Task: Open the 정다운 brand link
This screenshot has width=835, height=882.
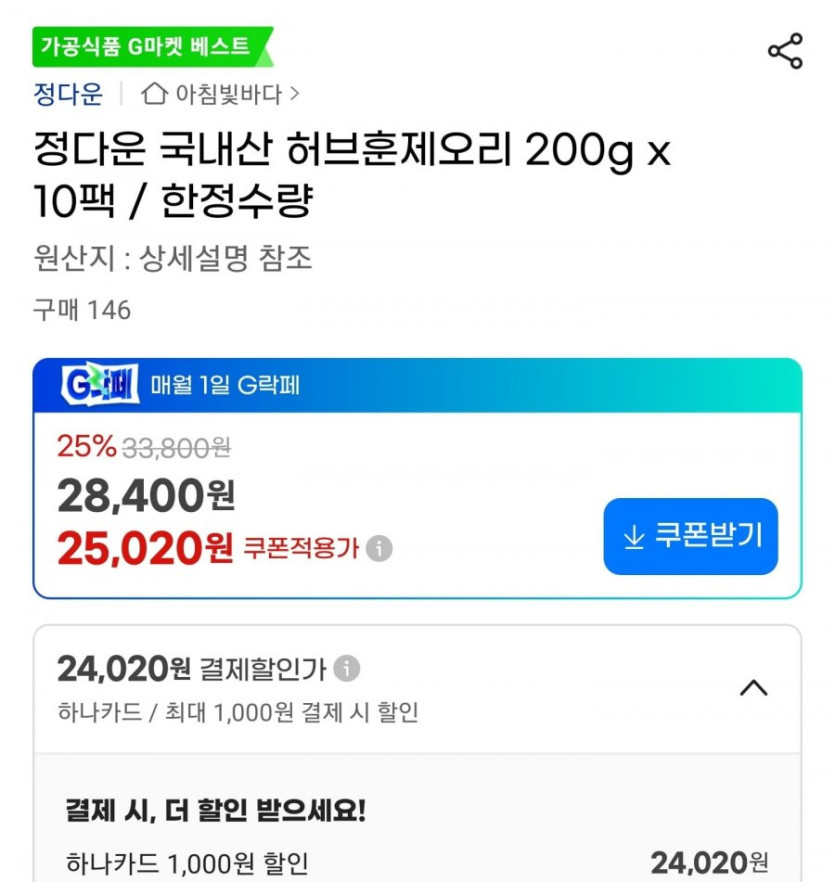Action: coord(68,95)
